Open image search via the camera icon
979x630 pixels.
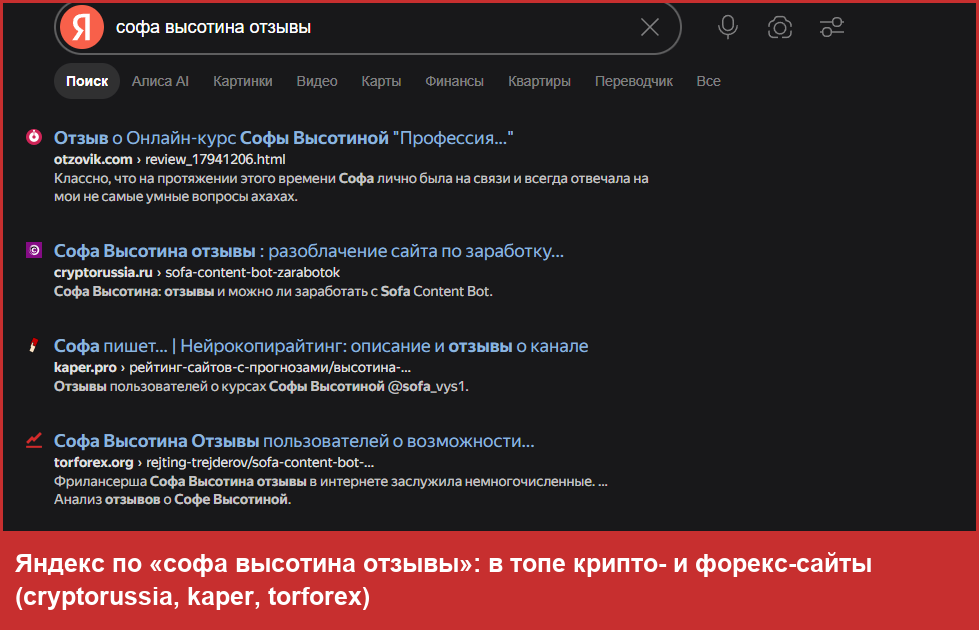click(780, 27)
